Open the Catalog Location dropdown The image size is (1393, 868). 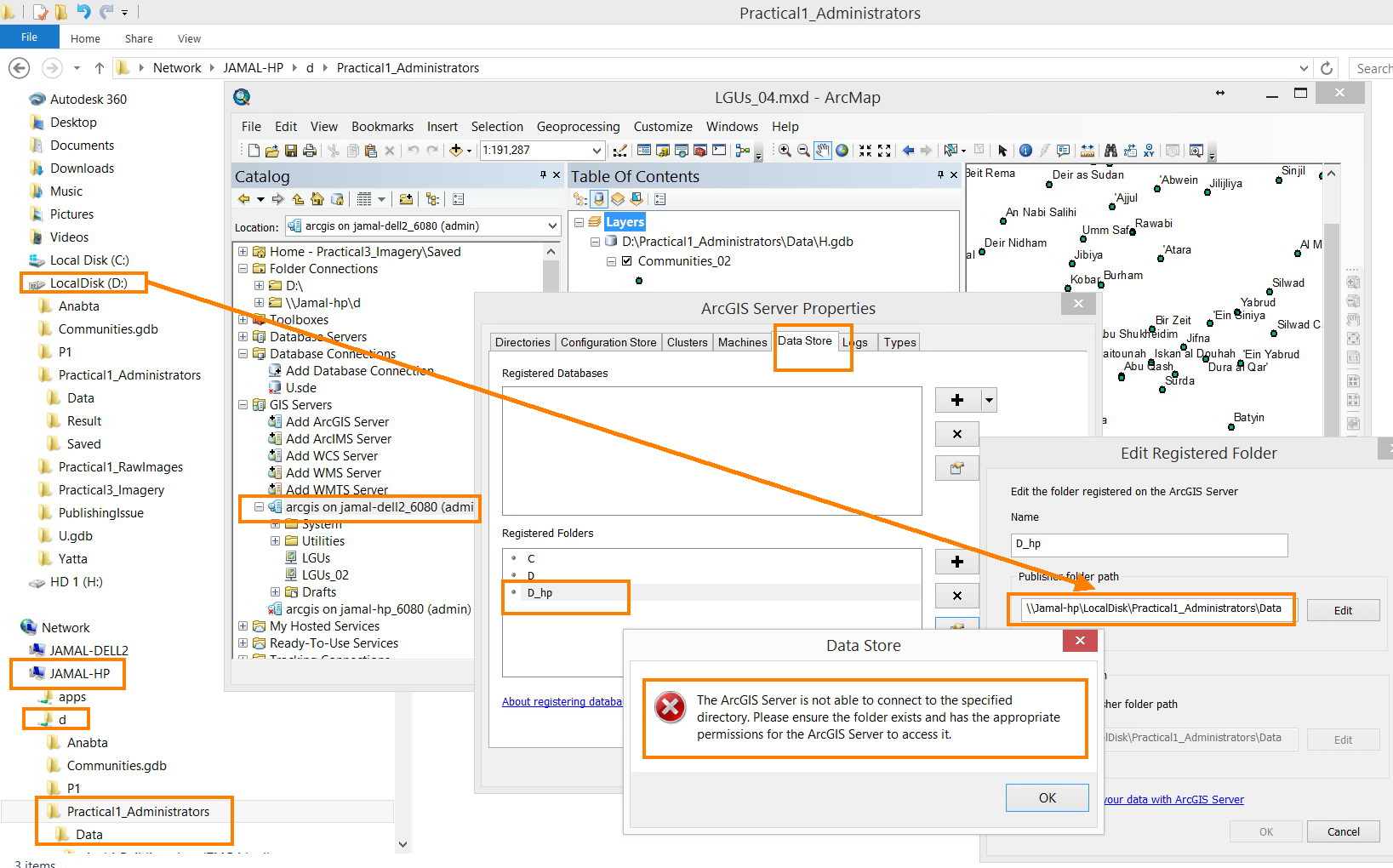click(x=552, y=226)
